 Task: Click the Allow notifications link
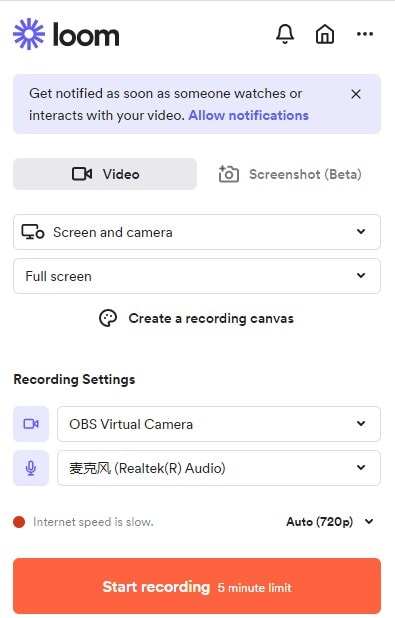[x=248, y=115]
